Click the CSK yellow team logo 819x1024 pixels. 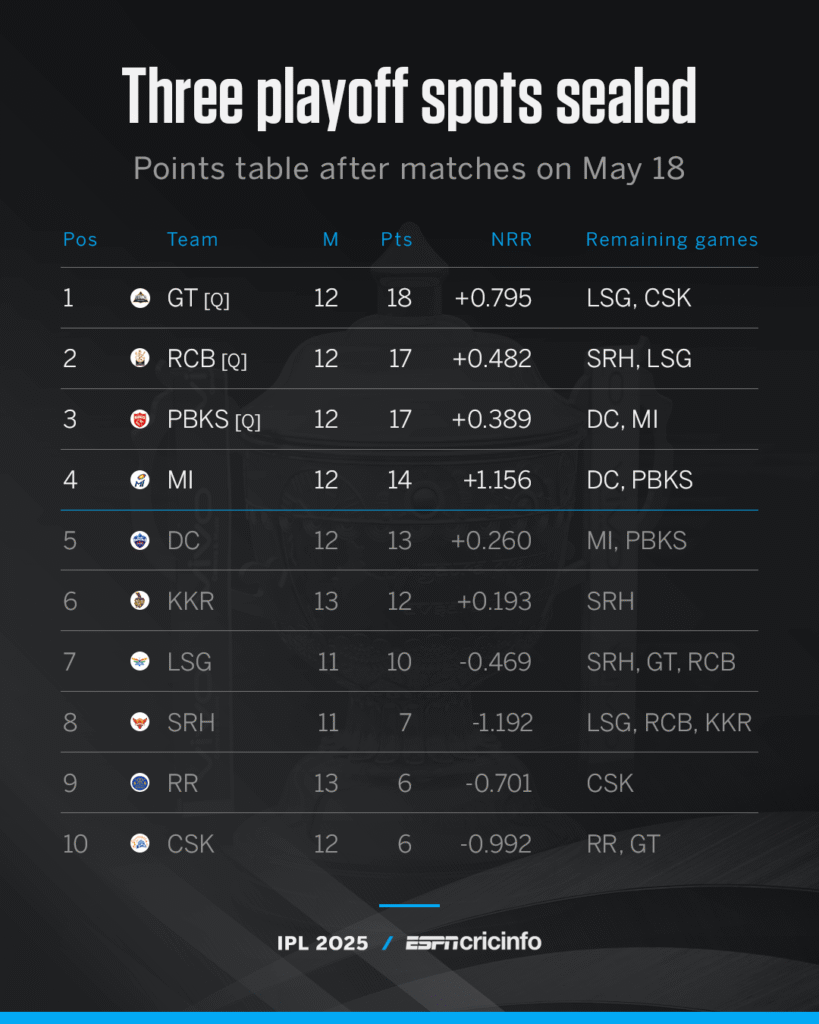tap(140, 844)
